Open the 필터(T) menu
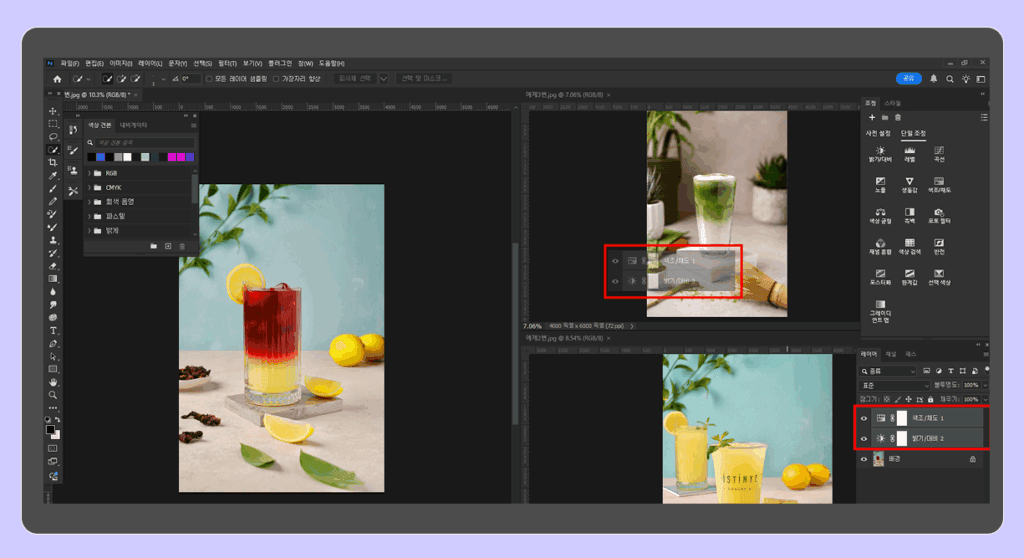This screenshot has width=1024, height=558. (x=227, y=63)
